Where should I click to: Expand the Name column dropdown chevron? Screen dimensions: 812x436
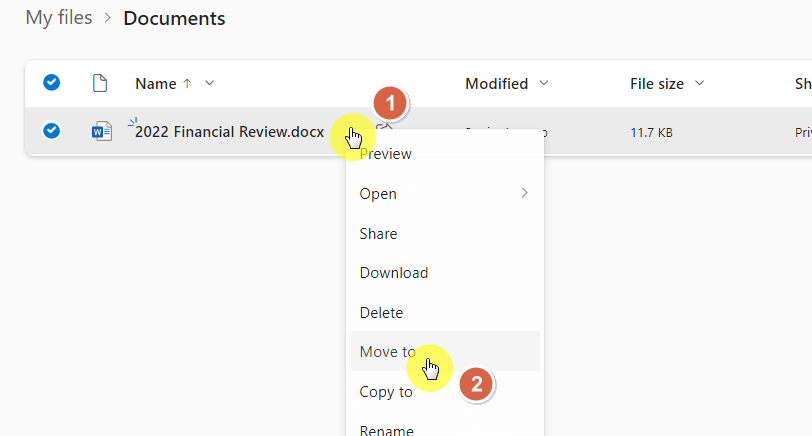(209, 83)
